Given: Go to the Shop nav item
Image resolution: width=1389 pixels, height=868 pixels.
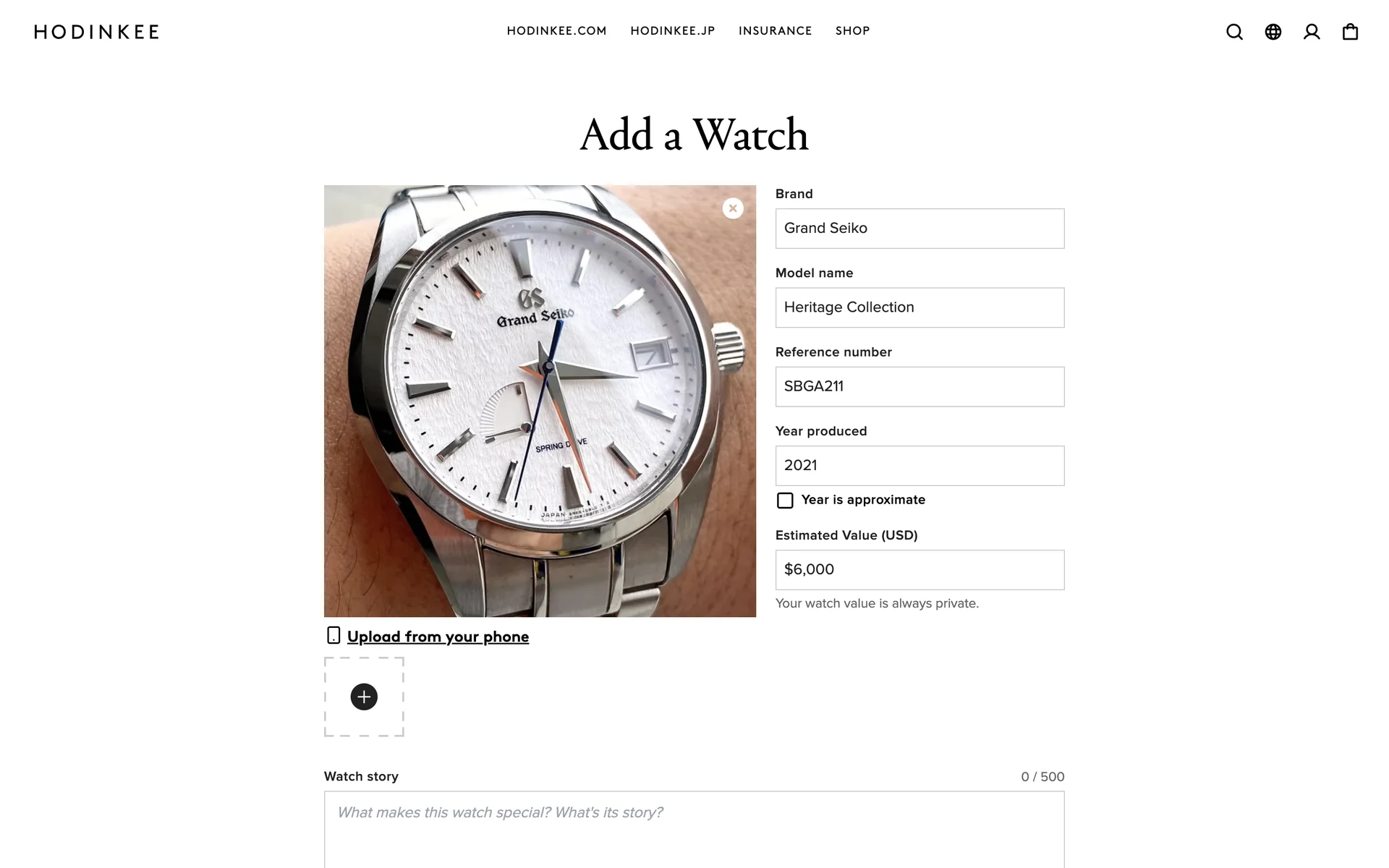Looking at the screenshot, I should coord(852,31).
